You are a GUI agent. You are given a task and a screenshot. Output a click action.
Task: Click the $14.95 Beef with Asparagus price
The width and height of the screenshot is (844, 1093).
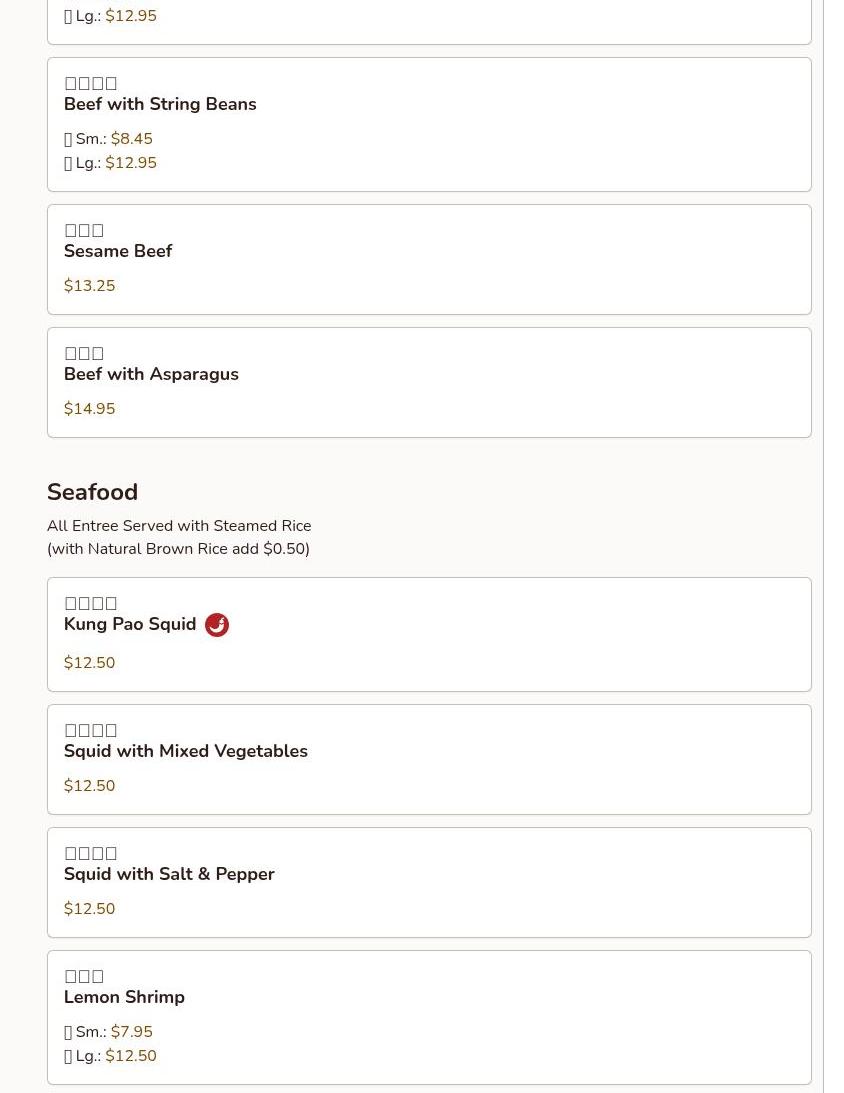click(x=89, y=409)
